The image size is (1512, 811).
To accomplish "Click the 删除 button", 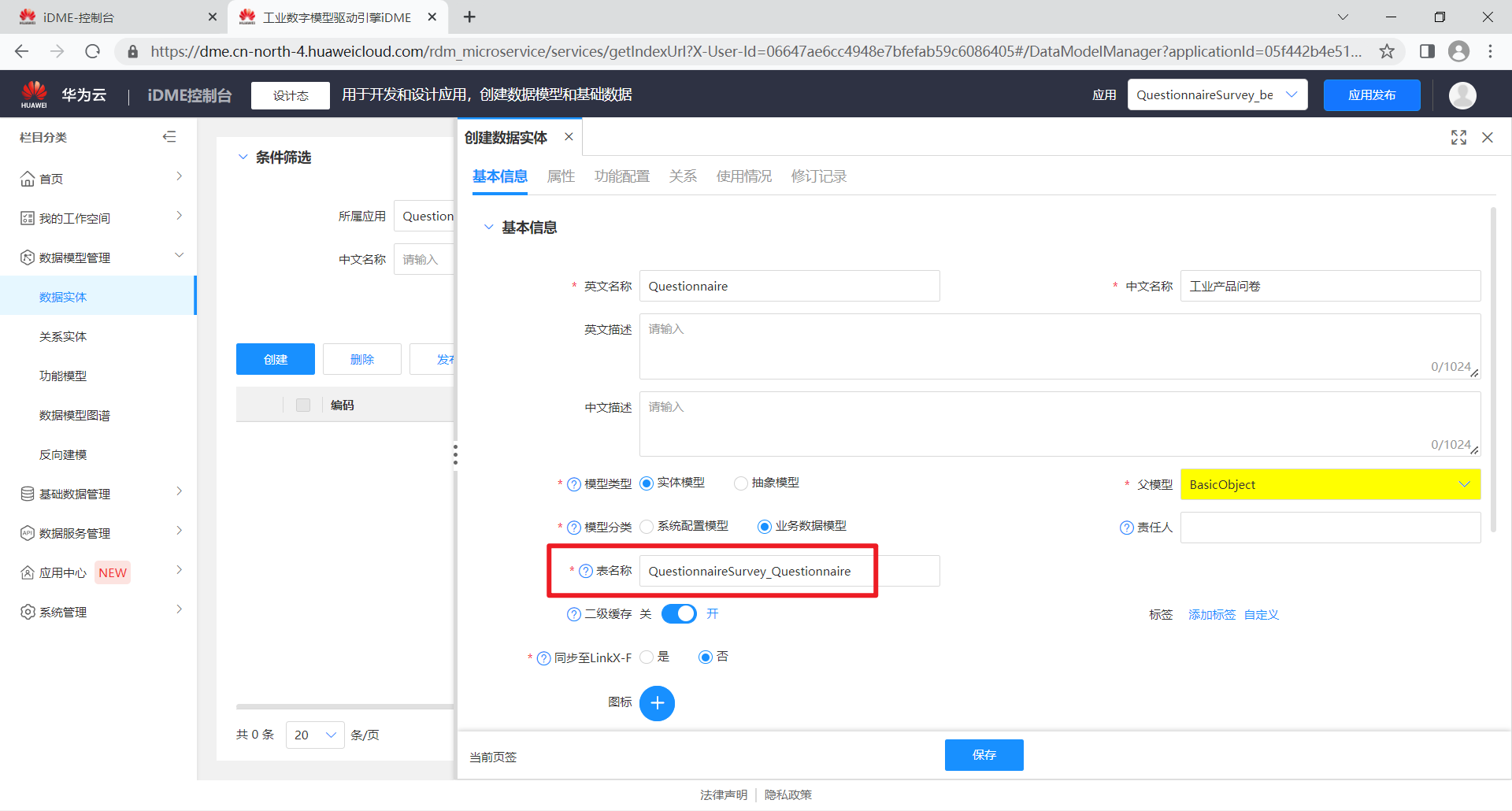I will tap(362, 359).
